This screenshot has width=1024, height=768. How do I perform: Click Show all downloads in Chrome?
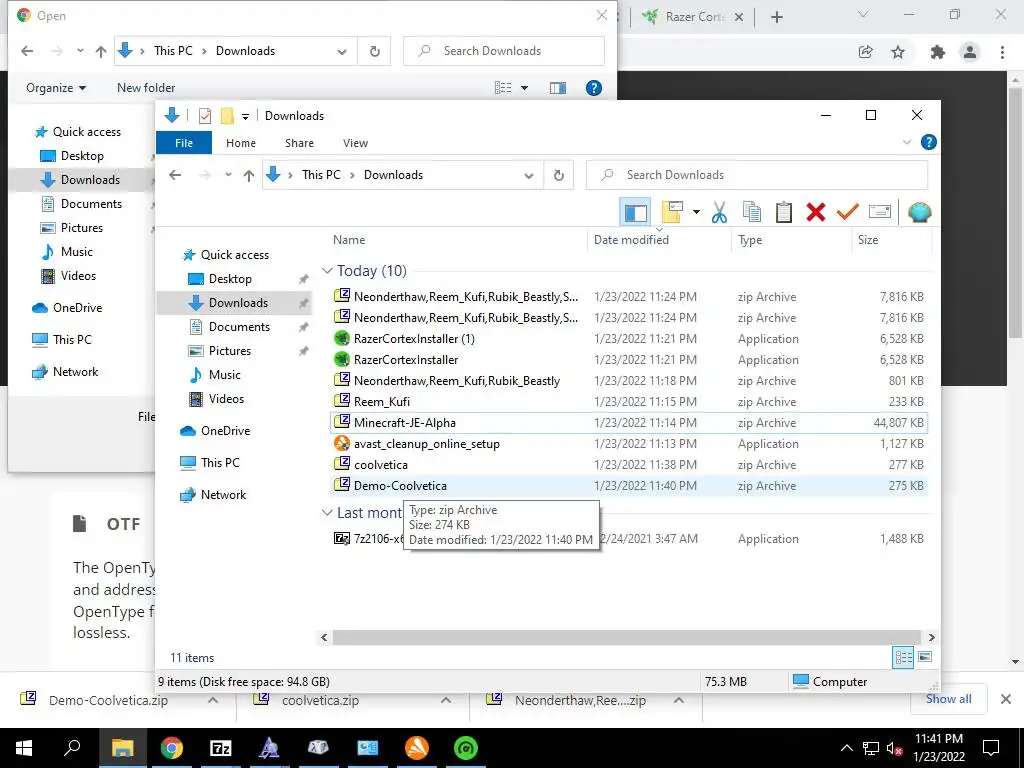click(x=948, y=699)
